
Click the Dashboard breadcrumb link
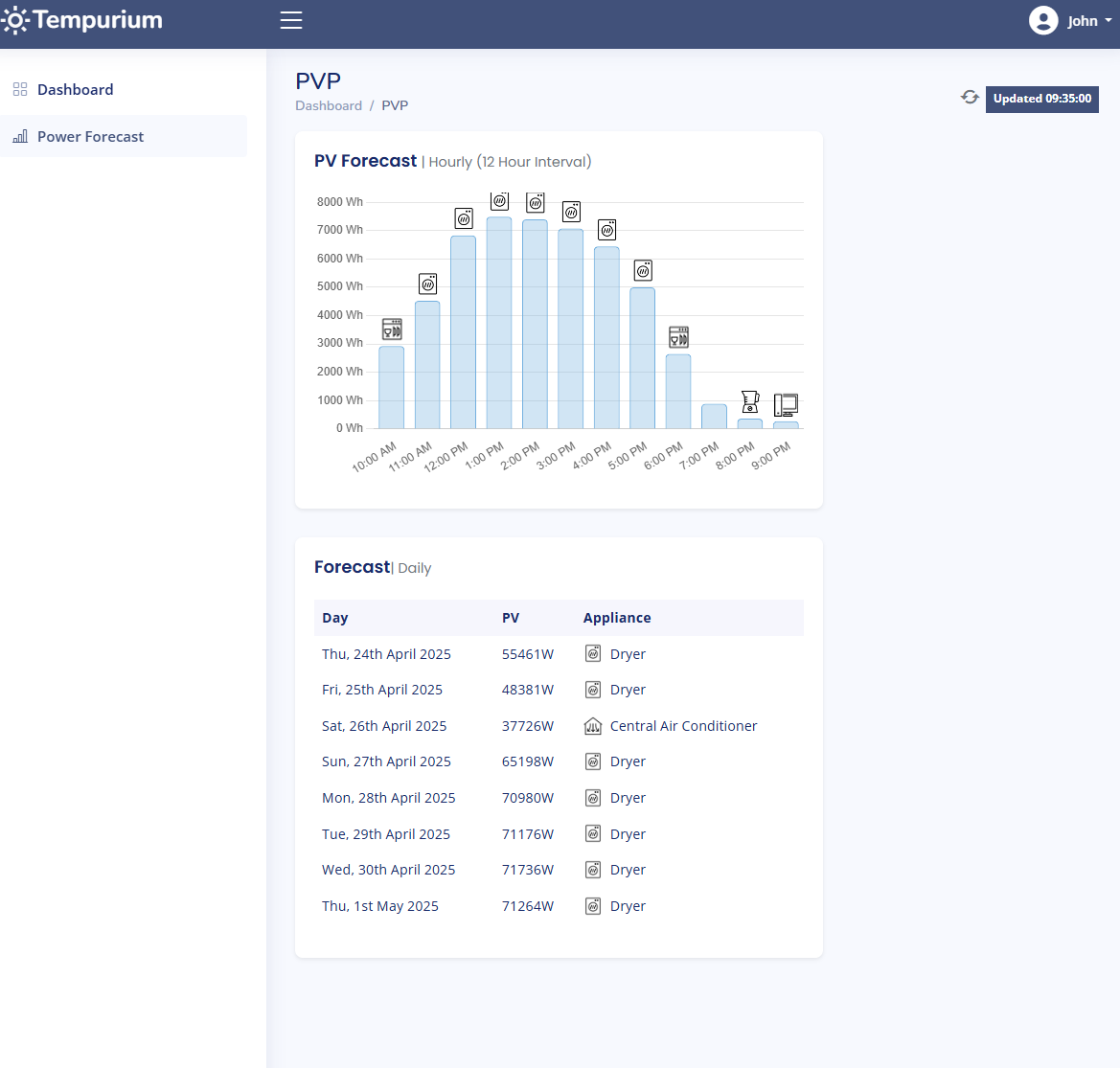point(329,105)
